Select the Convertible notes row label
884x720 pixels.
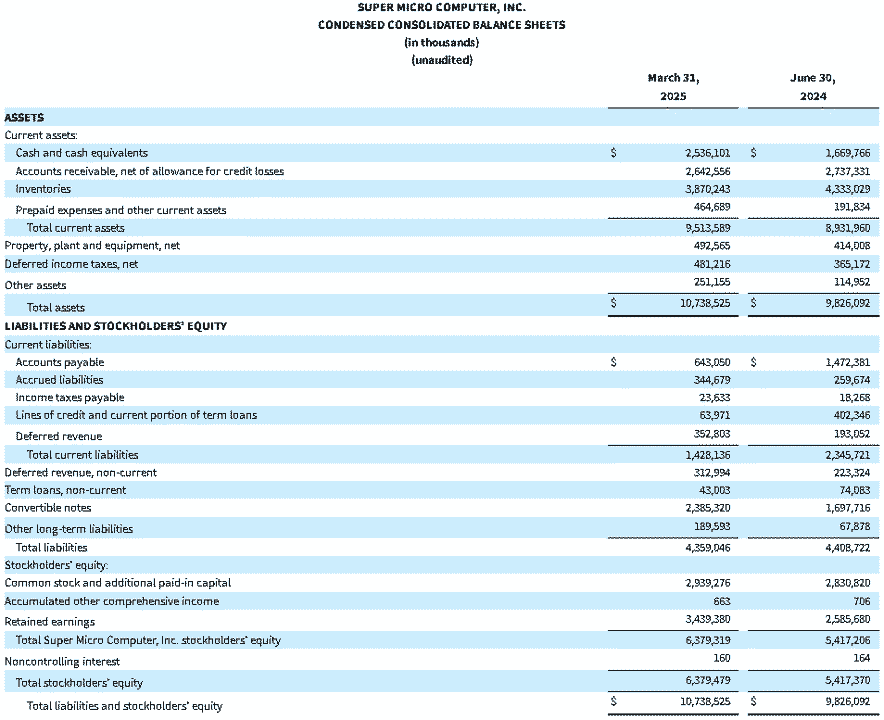point(48,507)
